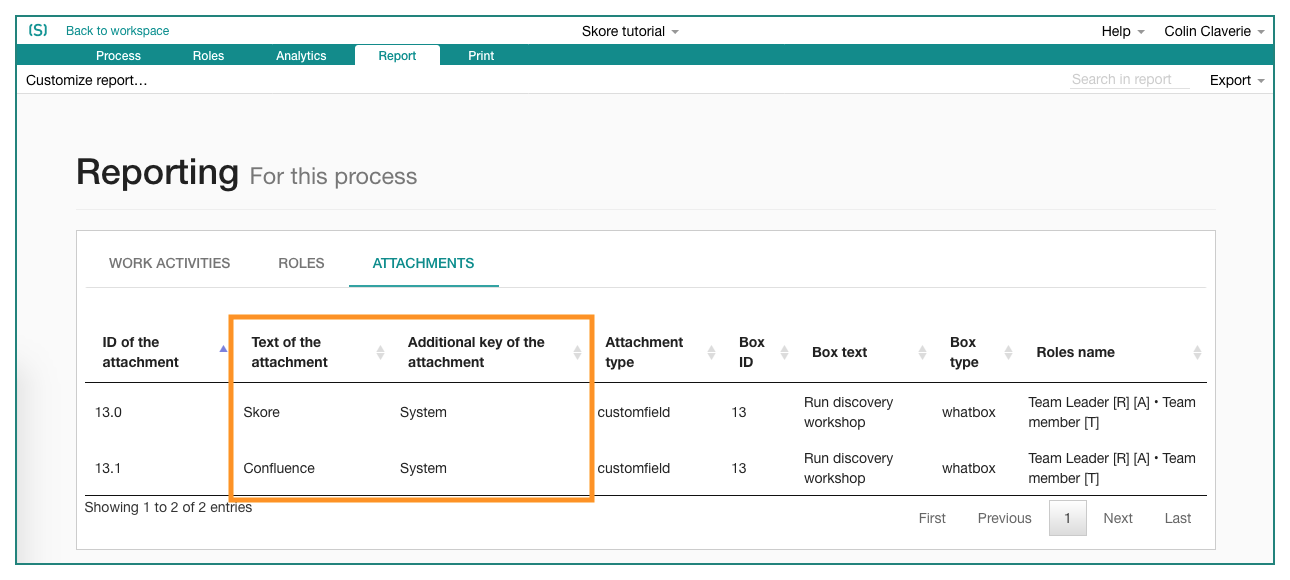Switch to the Analytics tab

[301, 56]
